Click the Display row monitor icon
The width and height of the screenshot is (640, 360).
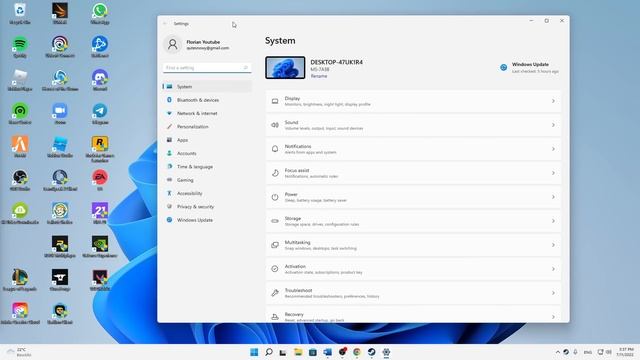click(275, 101)
